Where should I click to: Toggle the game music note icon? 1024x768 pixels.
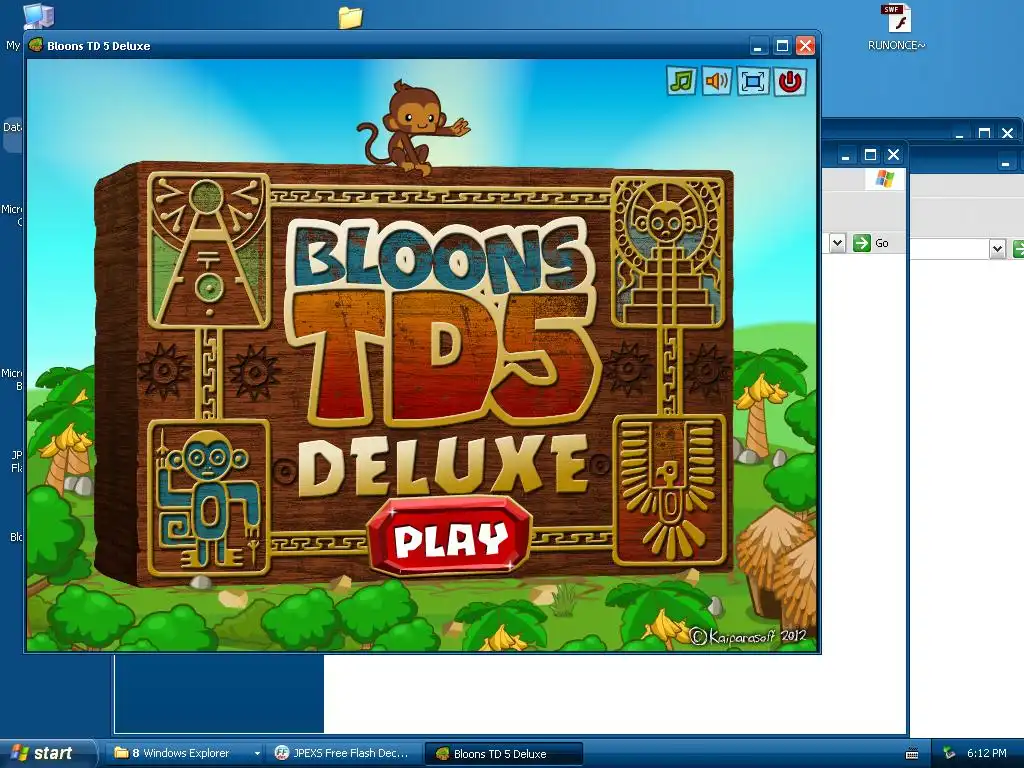(x=681, y=82)
